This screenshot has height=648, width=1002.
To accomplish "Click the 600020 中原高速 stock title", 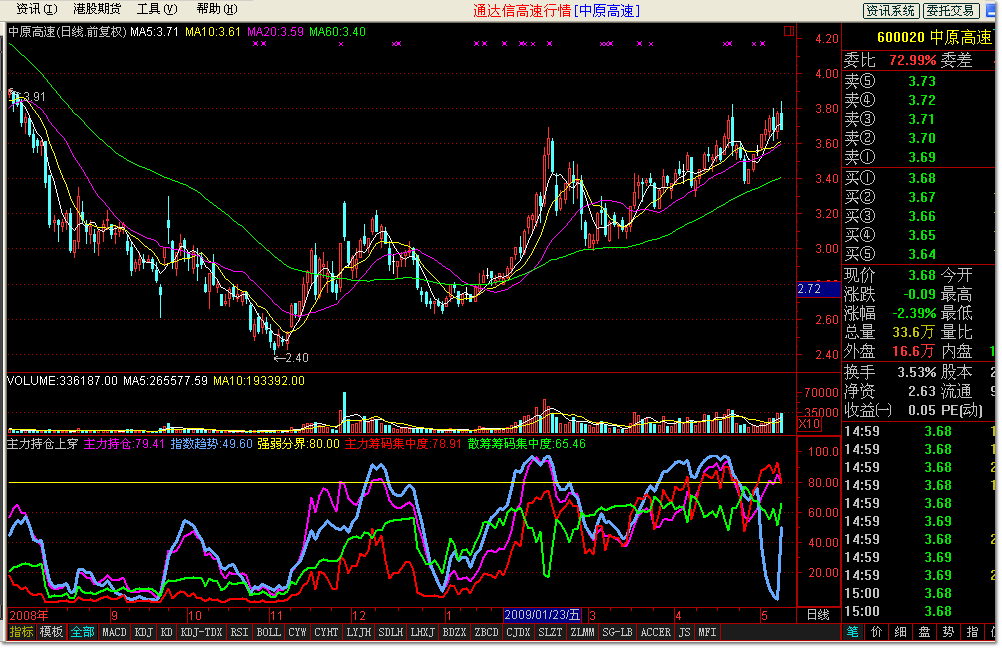I will pyautogui.click(x=934, y=38).
